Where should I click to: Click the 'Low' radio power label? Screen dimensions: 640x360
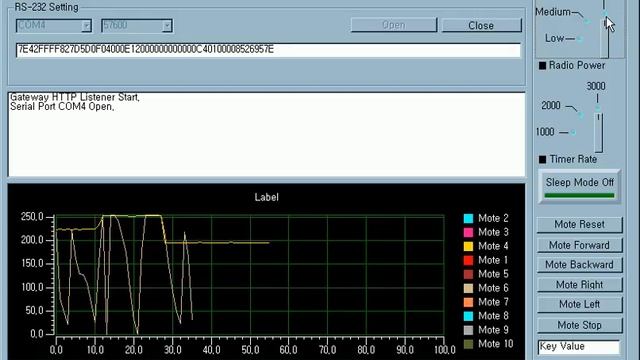pos(554,38)
